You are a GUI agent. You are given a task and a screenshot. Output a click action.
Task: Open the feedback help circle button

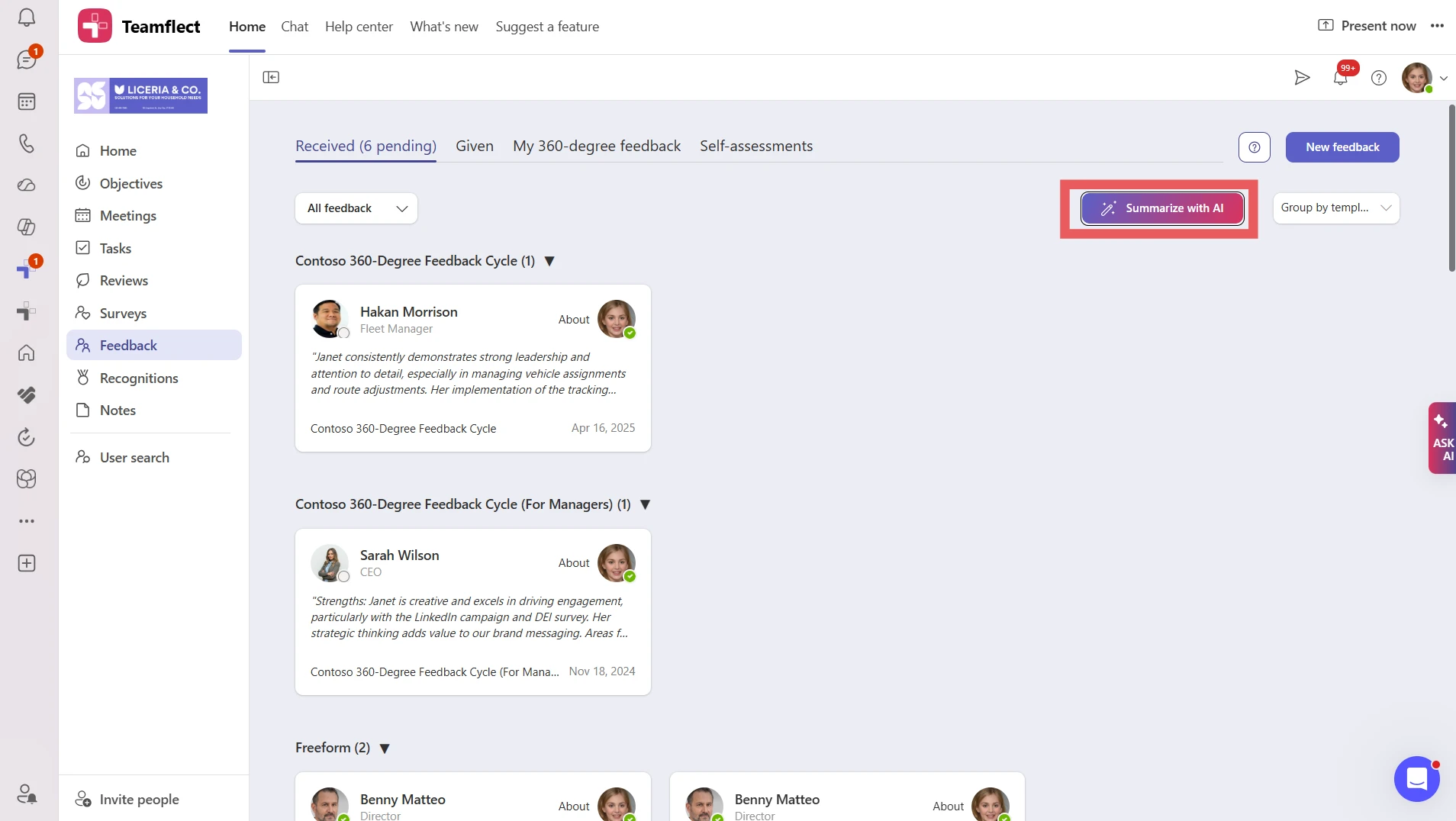click(1255, 147)
